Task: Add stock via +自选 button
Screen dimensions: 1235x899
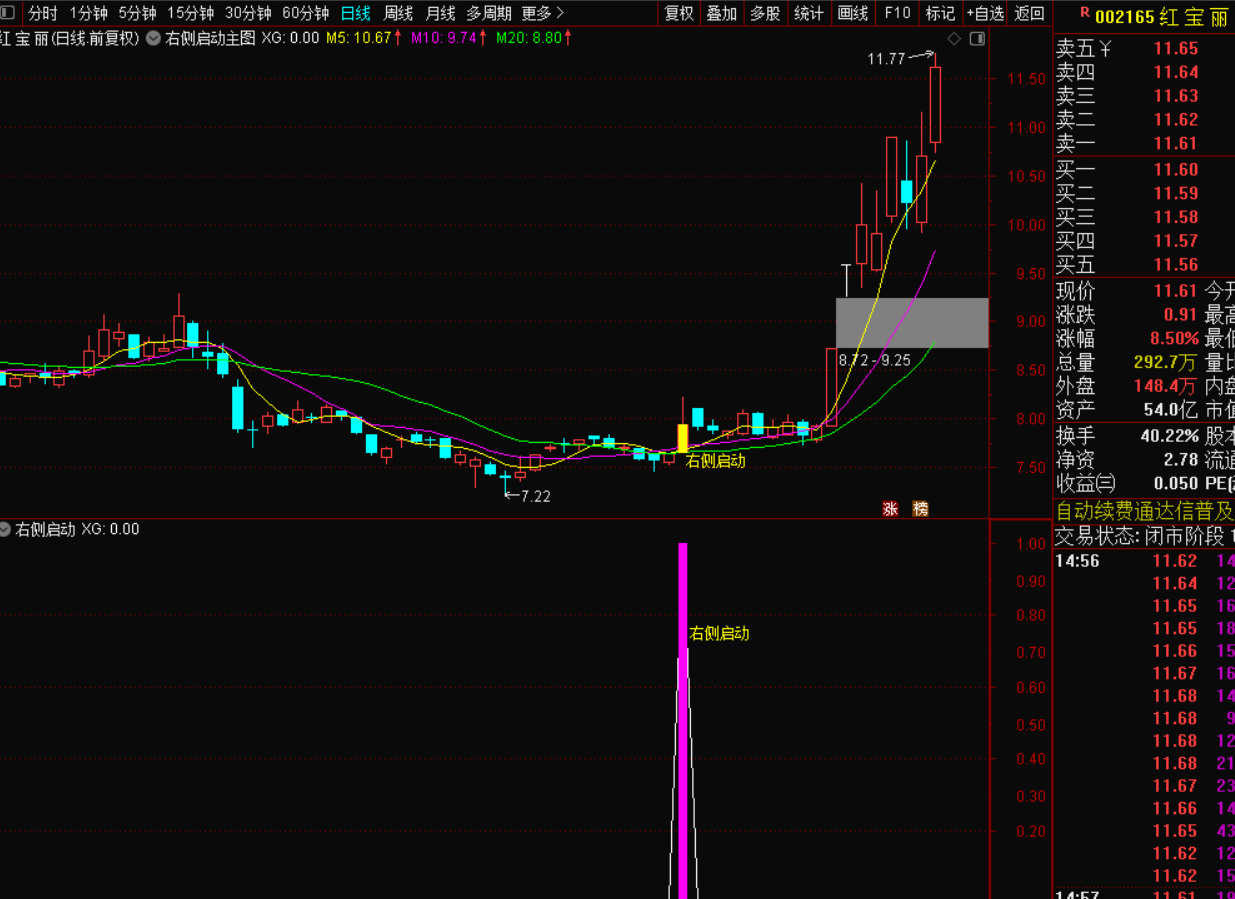Action: (x=984, y=13)
